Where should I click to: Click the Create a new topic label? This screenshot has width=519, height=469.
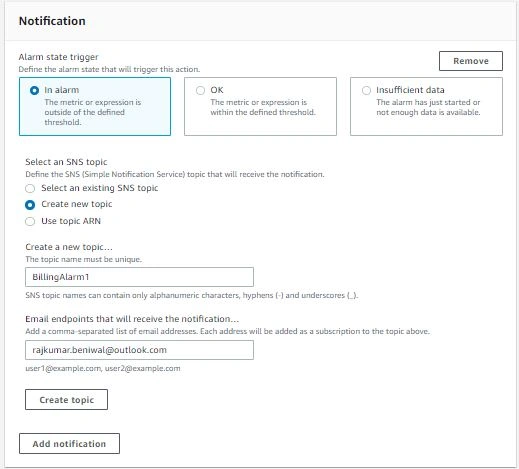coord(69,247)
